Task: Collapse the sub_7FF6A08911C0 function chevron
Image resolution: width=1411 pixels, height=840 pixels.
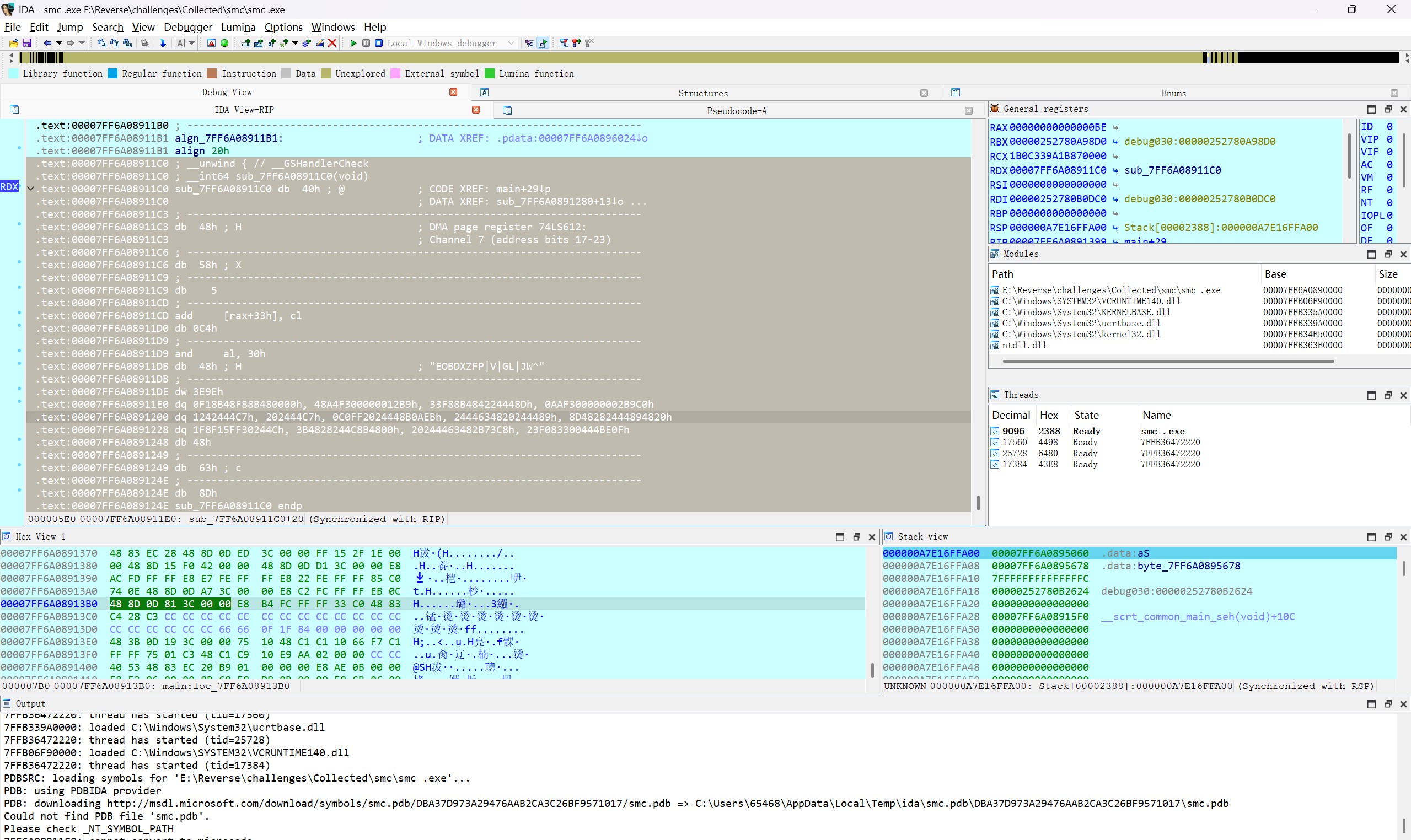Action: click(x=30, y=189)
